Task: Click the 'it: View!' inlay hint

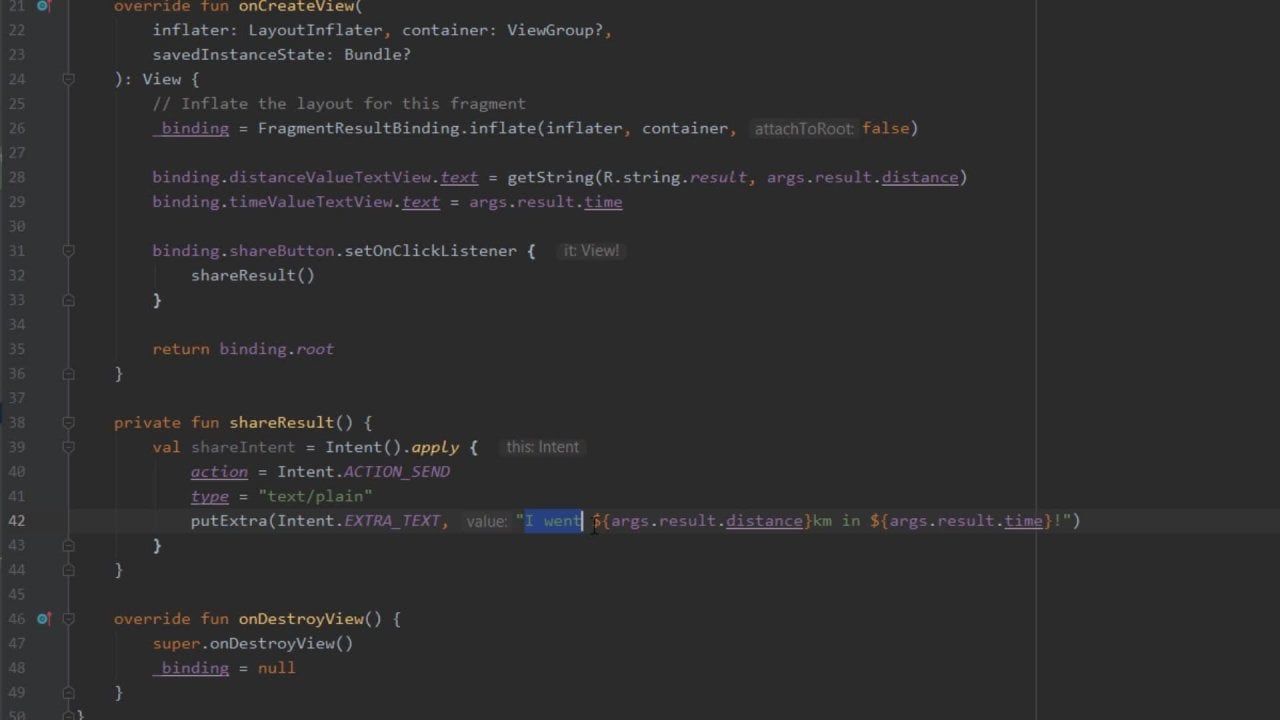Action: tap(590, 251)
